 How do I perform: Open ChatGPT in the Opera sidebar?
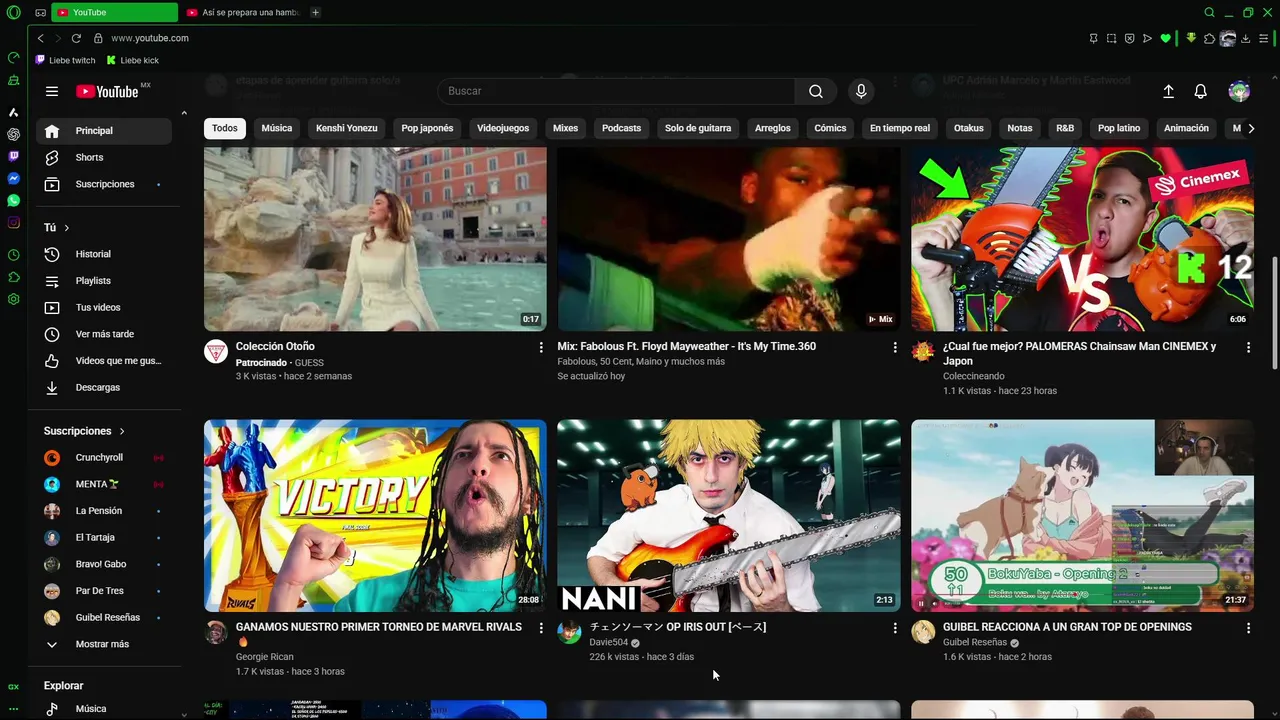pyautogui.click(x=13, y=134)
